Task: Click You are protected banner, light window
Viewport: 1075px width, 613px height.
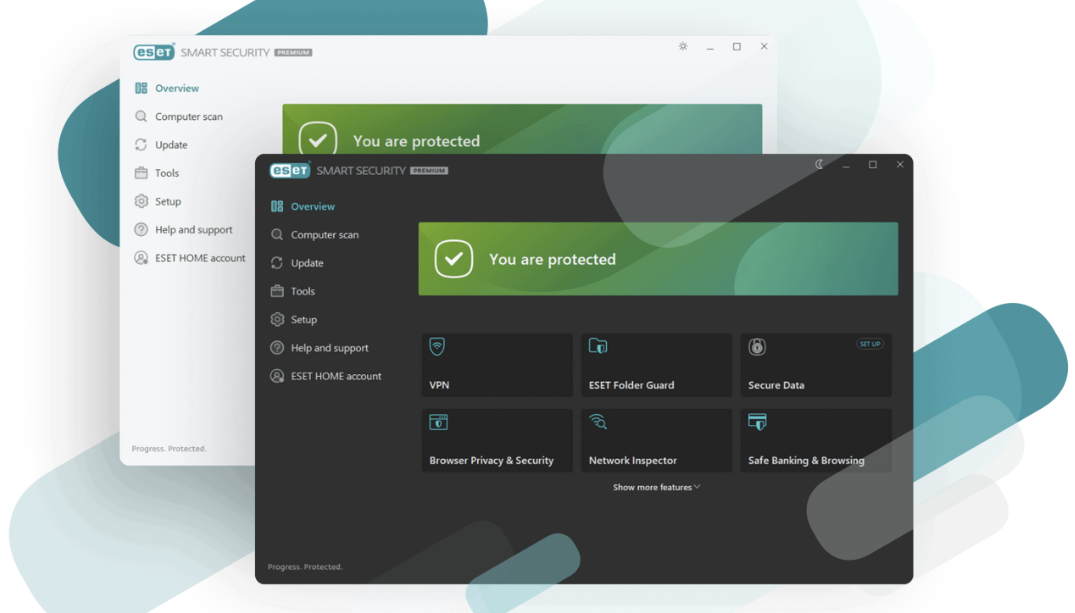Action: point(522,130)
